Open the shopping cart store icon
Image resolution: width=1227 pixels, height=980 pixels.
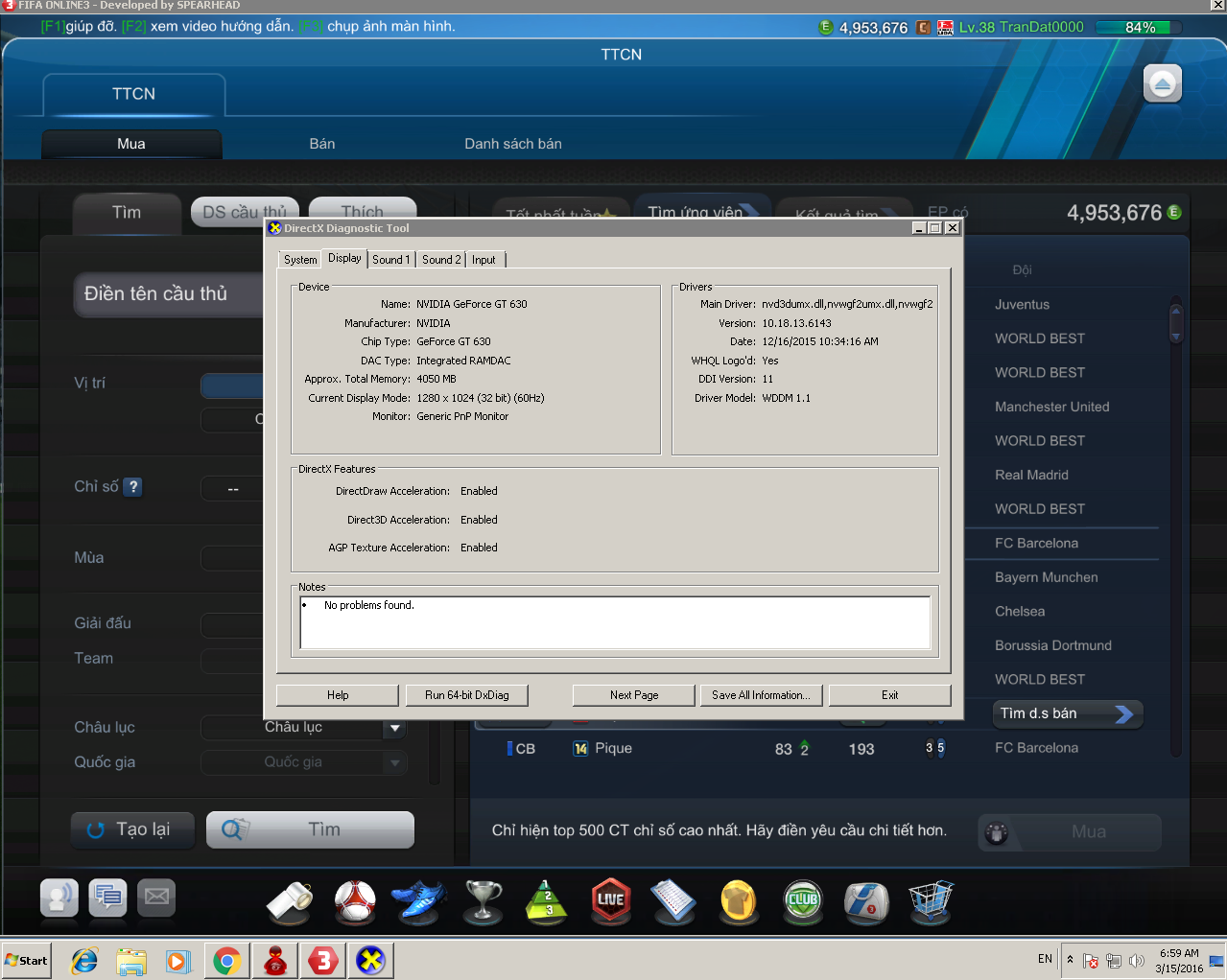[x=930, y=899]
